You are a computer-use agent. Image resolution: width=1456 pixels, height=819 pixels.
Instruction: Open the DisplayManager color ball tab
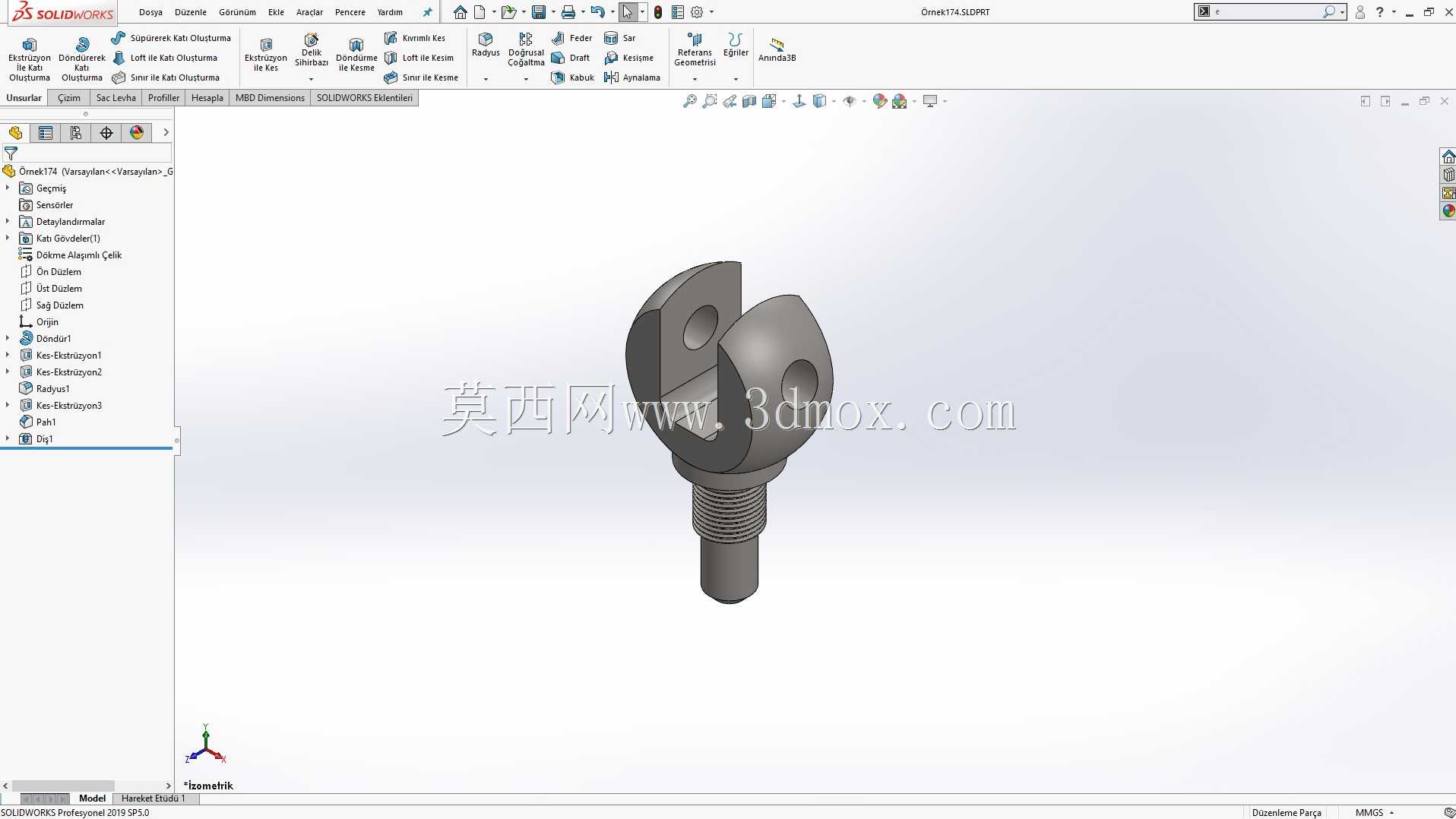pos(137,133)
